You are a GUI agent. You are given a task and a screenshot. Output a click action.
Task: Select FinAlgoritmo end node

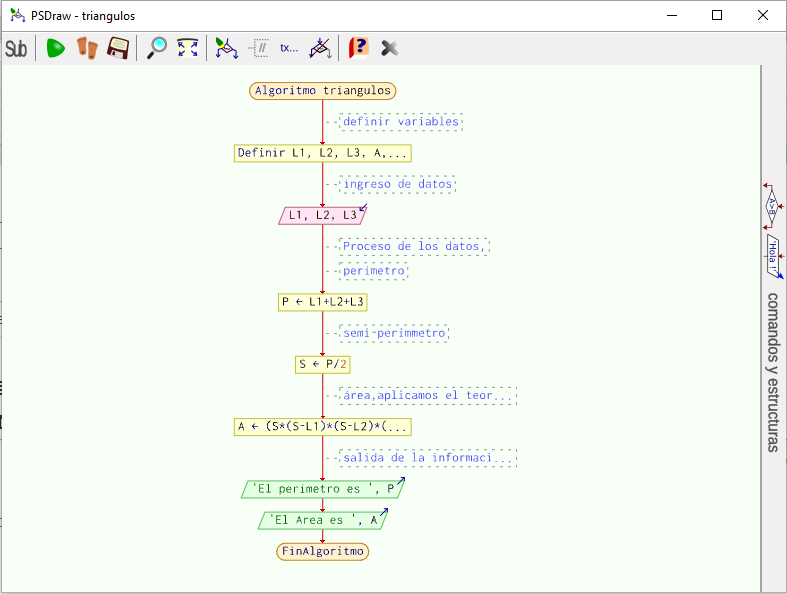(323, 551)
